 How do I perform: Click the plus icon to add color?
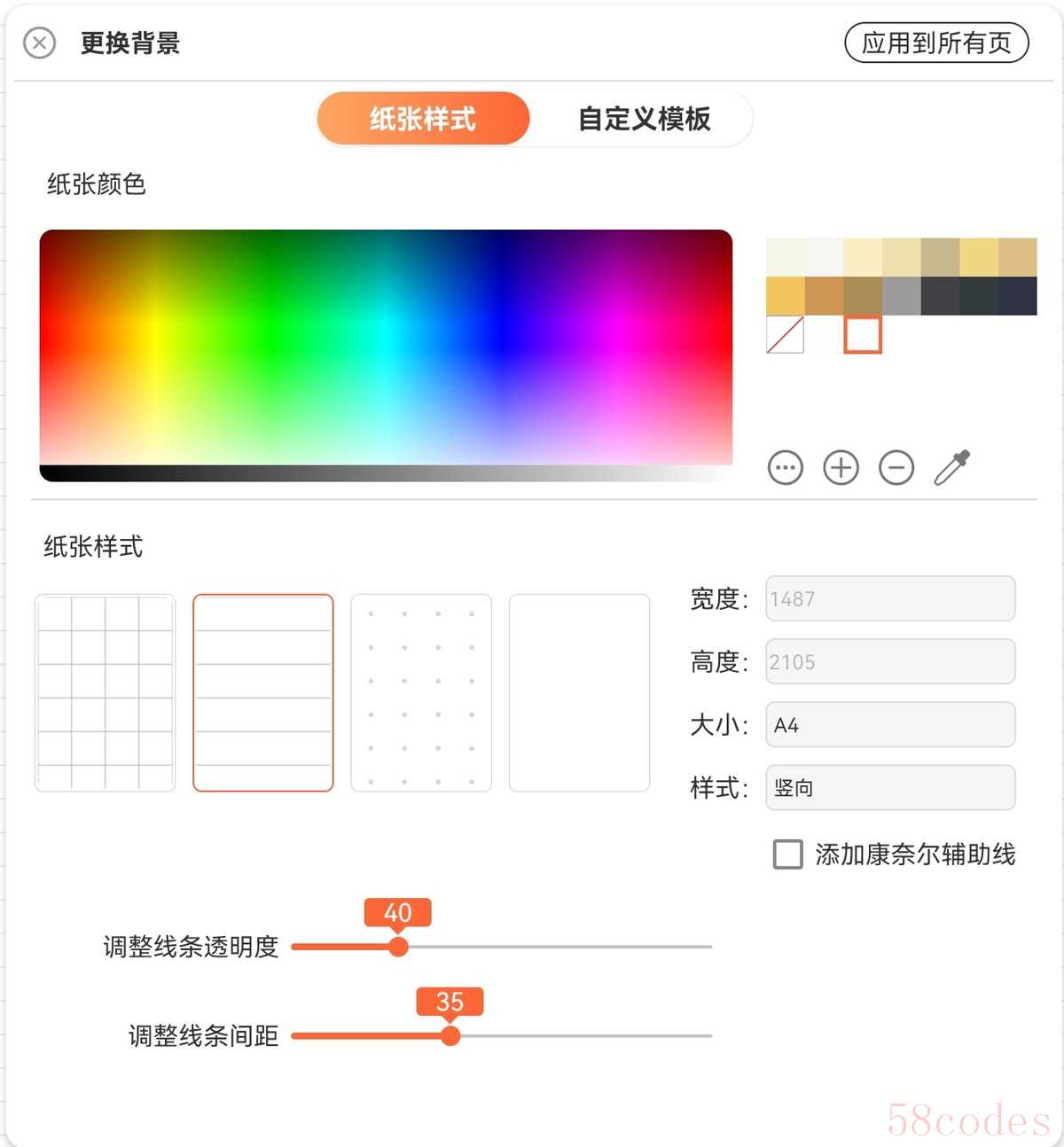(x=841, y=467)
